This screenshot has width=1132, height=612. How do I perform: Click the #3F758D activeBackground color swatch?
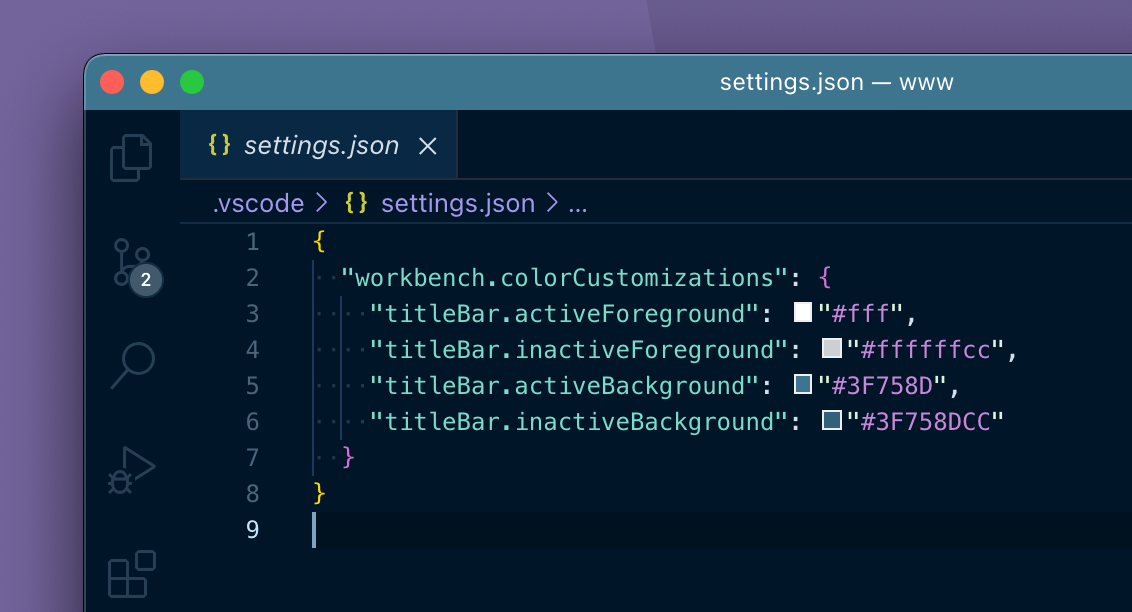coord(802,385)
